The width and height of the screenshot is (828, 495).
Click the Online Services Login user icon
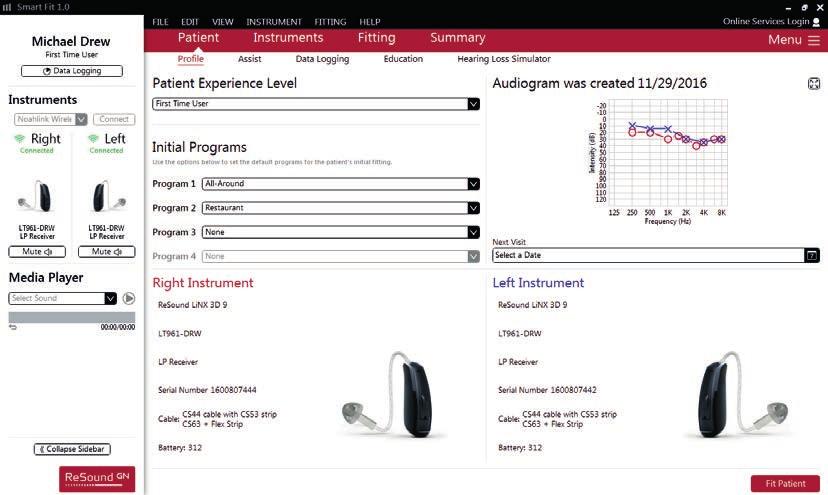point(816,22)
